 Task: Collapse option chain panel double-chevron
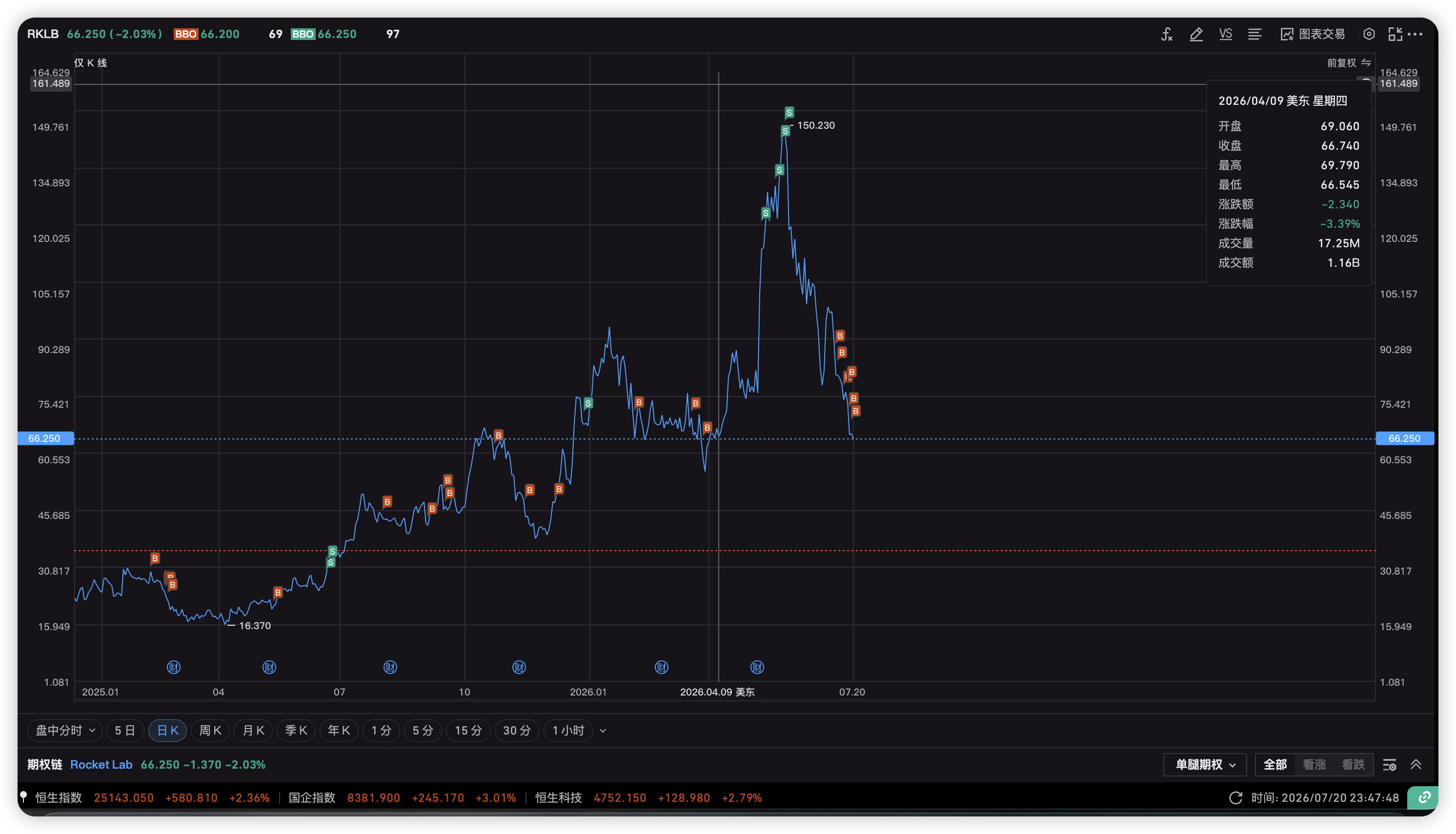[1416, 765]
